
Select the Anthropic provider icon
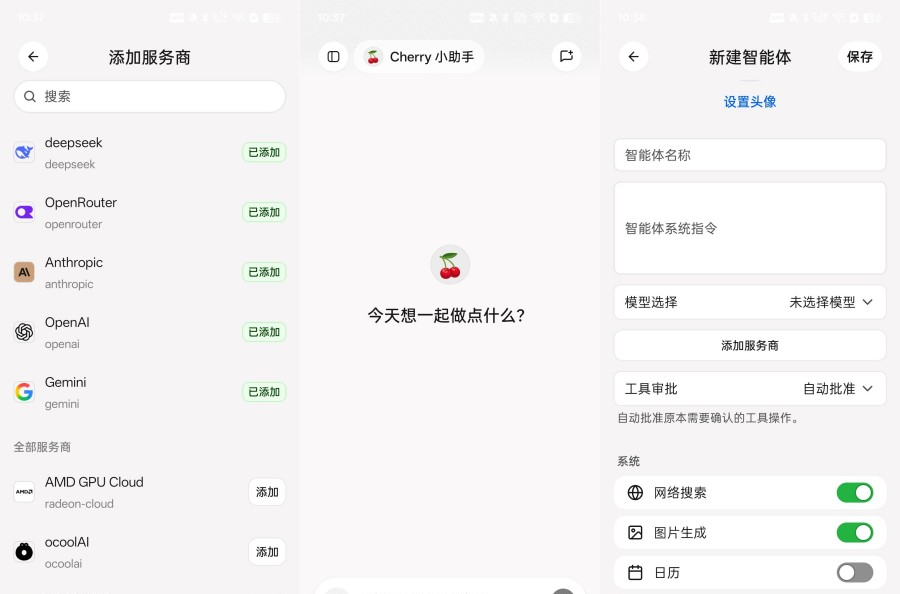[24, 272]
